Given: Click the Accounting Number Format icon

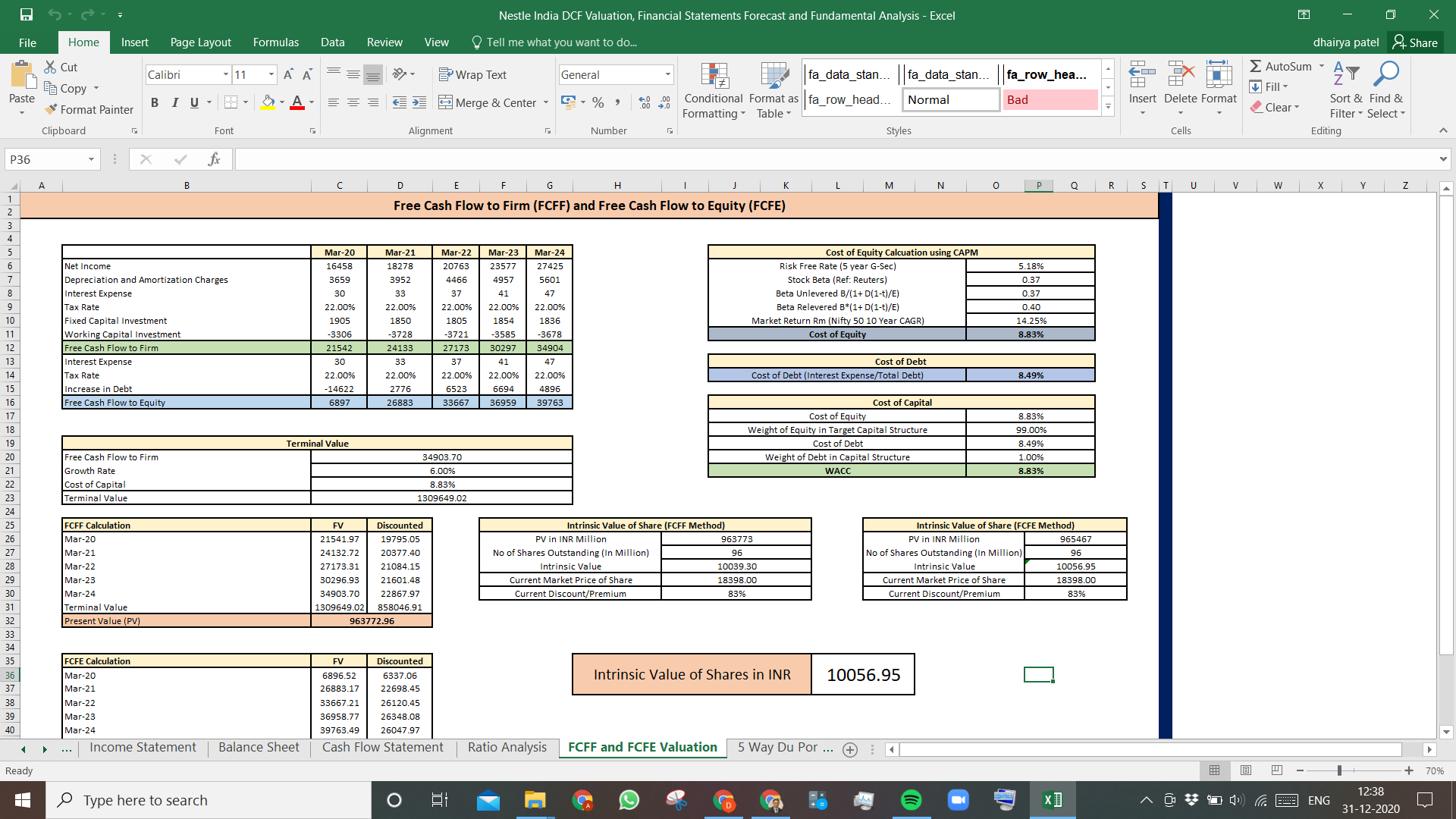Looking at the screenshot, I should pos(568,102).
